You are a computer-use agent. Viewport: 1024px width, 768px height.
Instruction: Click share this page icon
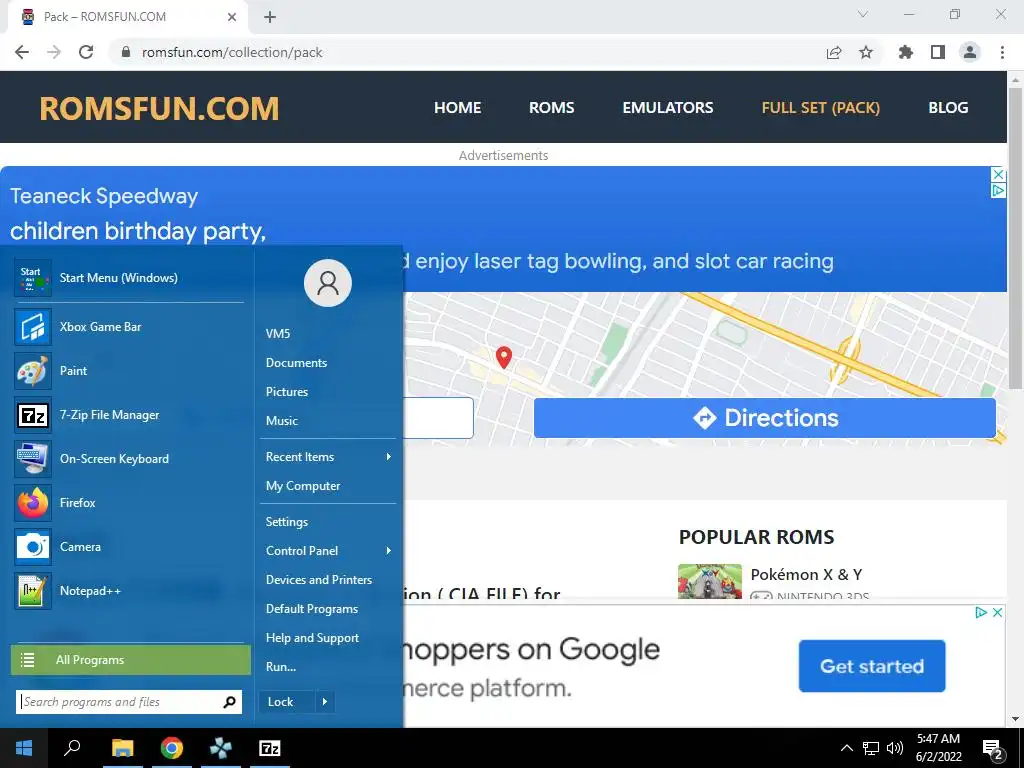pos(834,52)
